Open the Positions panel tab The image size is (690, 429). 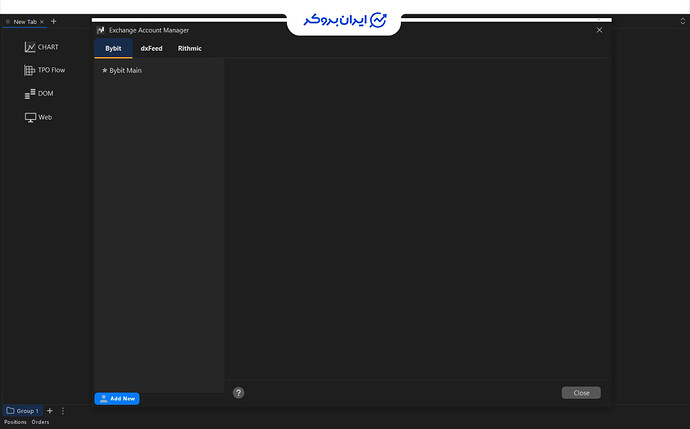(x=15, y=422)
